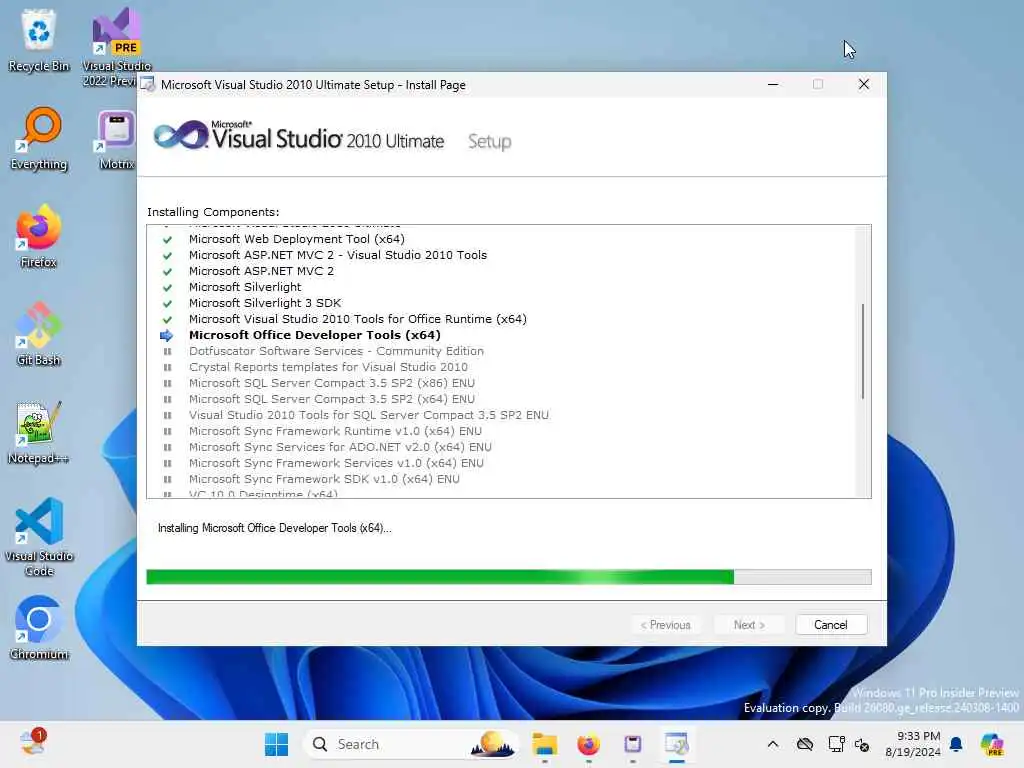
Task: Click the cloud sync tray icon
Action: [805, 744]
